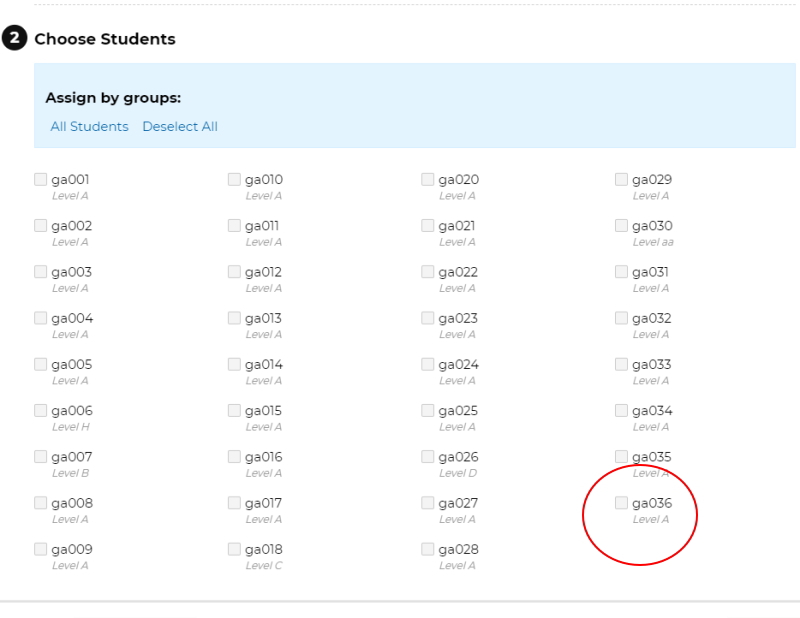Check student ga014's box

click(x=234, y=364)
